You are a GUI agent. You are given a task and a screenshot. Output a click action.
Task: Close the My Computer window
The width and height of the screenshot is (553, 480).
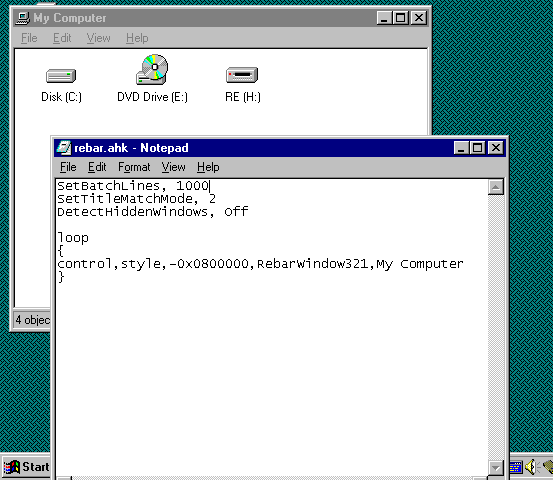pos(419,18)
